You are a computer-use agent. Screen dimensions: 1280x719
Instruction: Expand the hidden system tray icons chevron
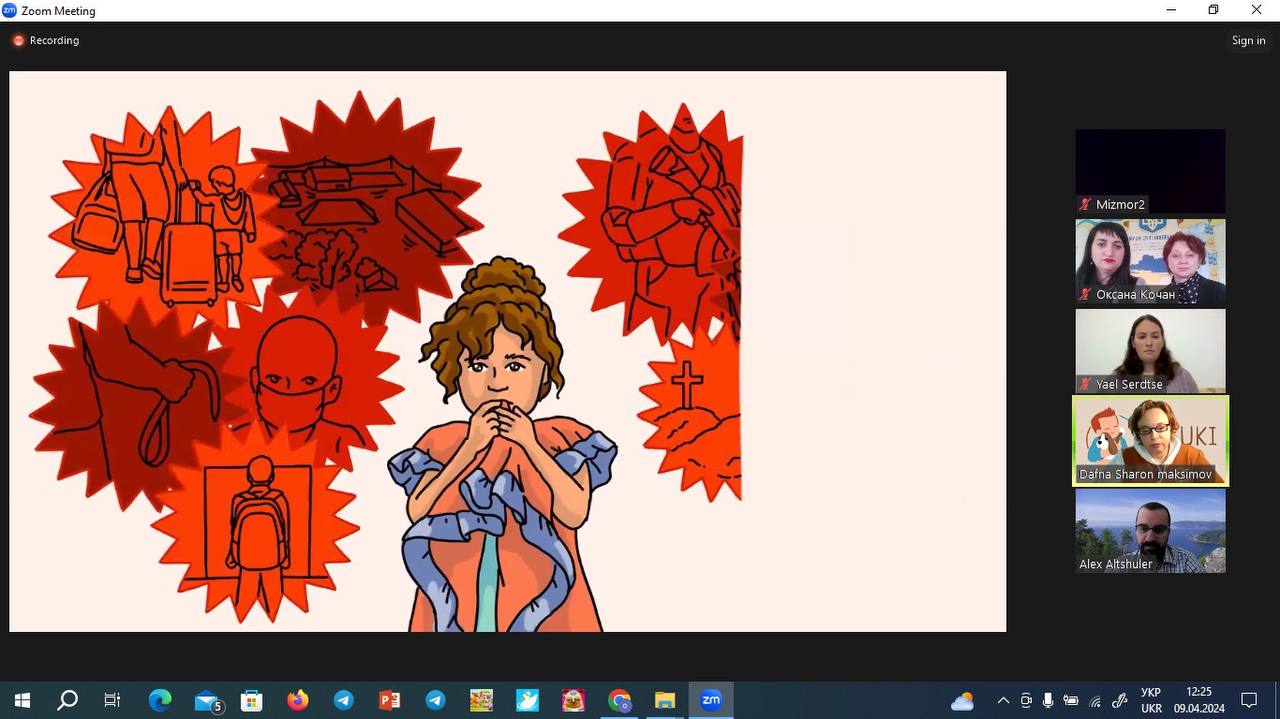(1003, 701)
